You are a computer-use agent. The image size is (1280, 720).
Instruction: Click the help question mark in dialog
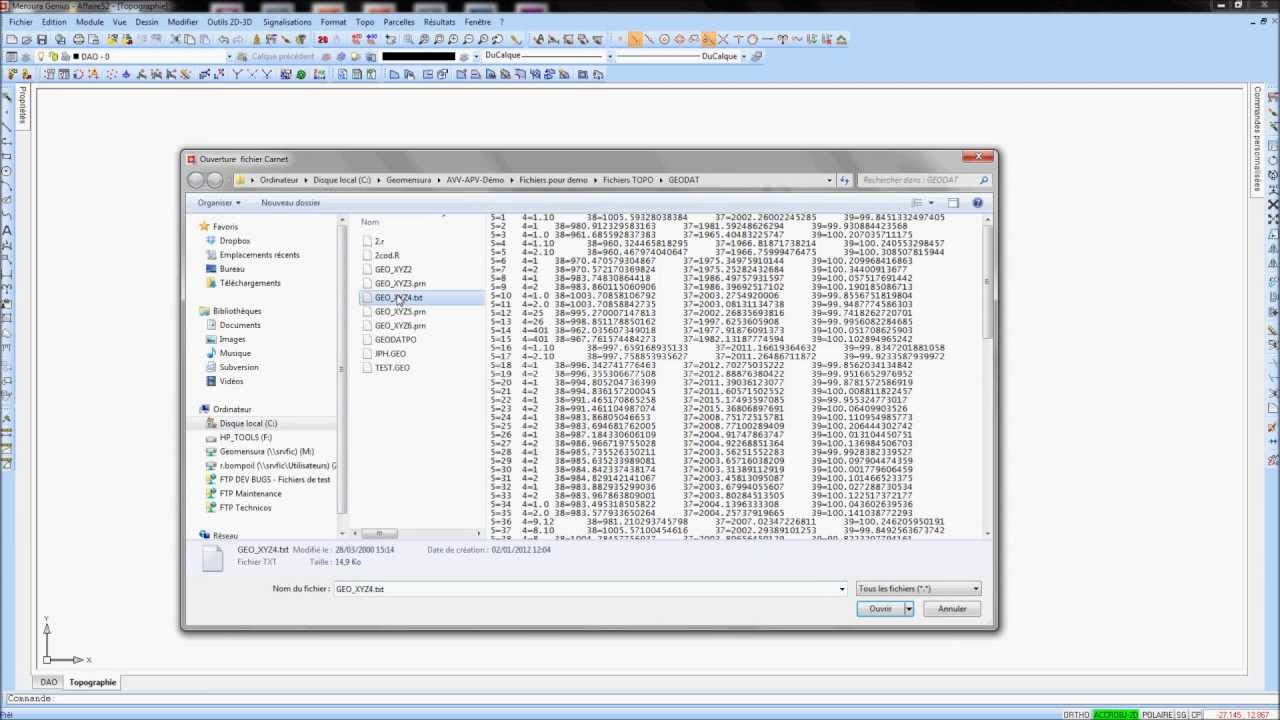pyautogui.click(x=977, y=203)
